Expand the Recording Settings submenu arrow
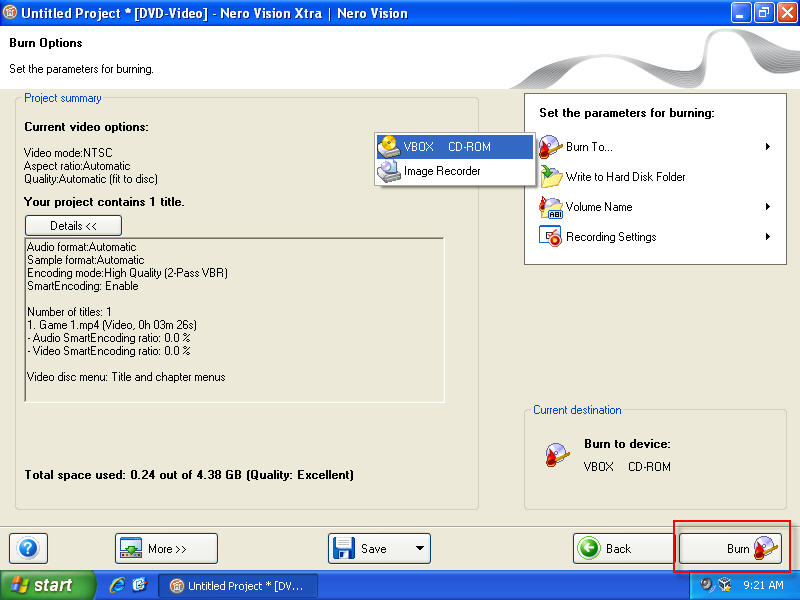This screenshot has height=600, width=800. point(767,237)
